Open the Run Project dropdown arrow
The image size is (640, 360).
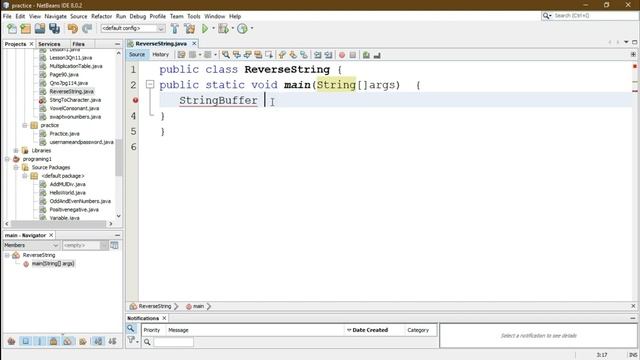213,29
